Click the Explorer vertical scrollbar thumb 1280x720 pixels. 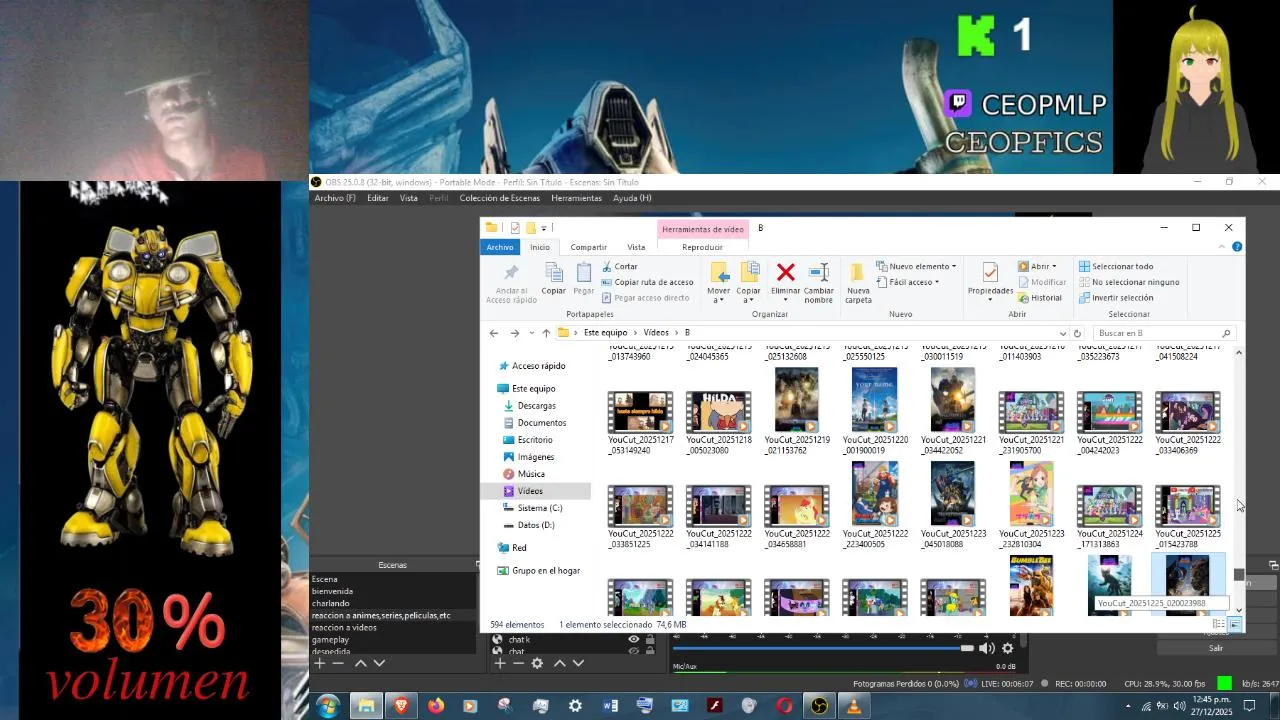[1239, 574]
